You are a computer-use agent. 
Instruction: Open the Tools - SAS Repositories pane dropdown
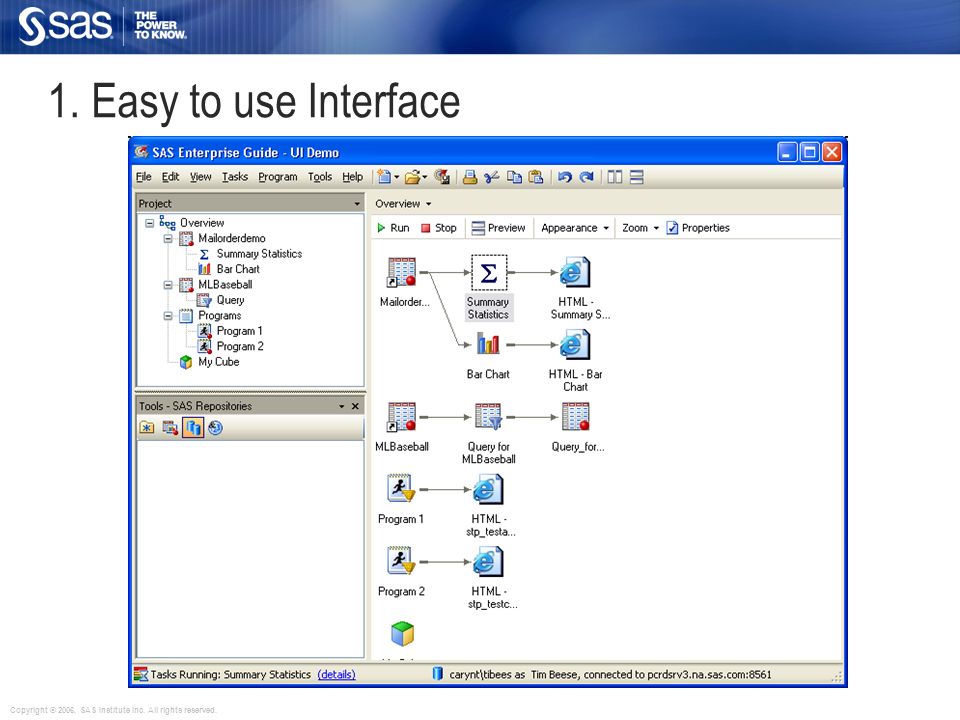342,406
